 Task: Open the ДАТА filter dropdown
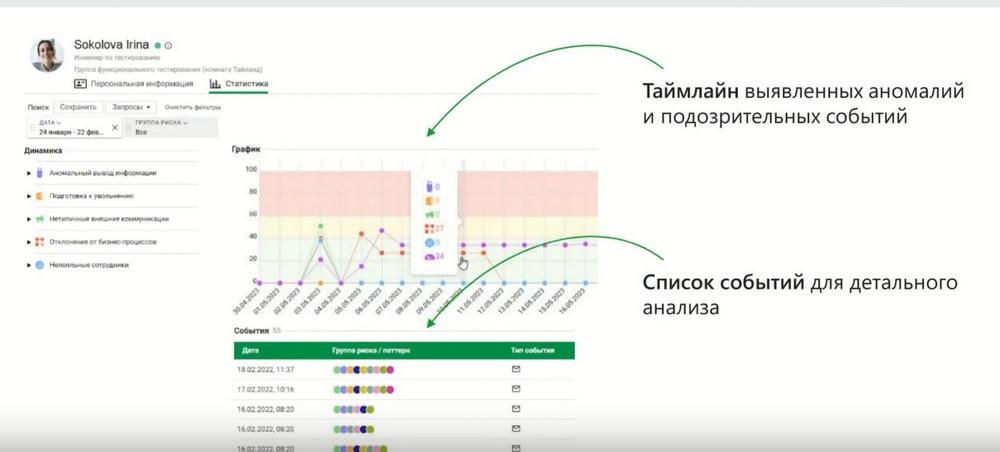(x=50, y=122)
